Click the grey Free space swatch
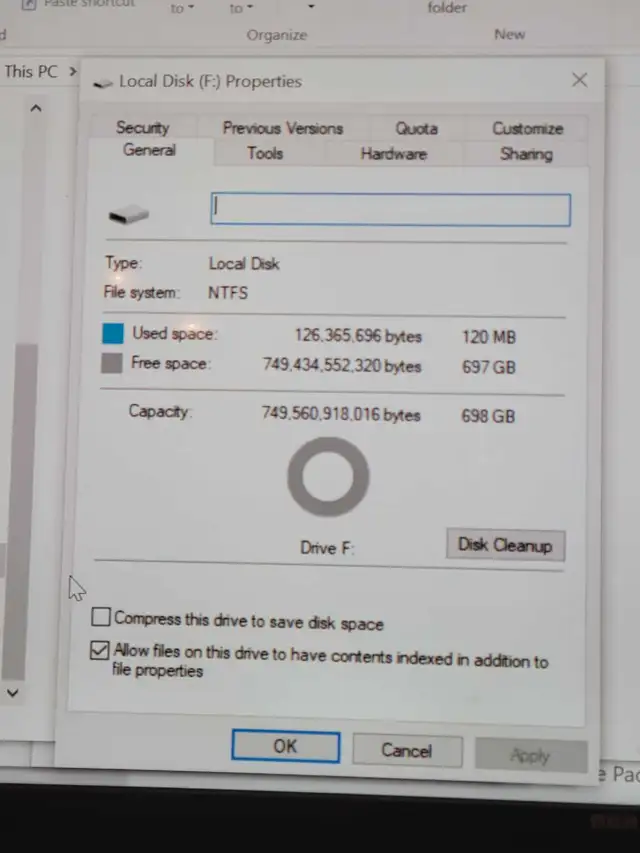This screenshot has width=640, height=853. tap(112, 363)
